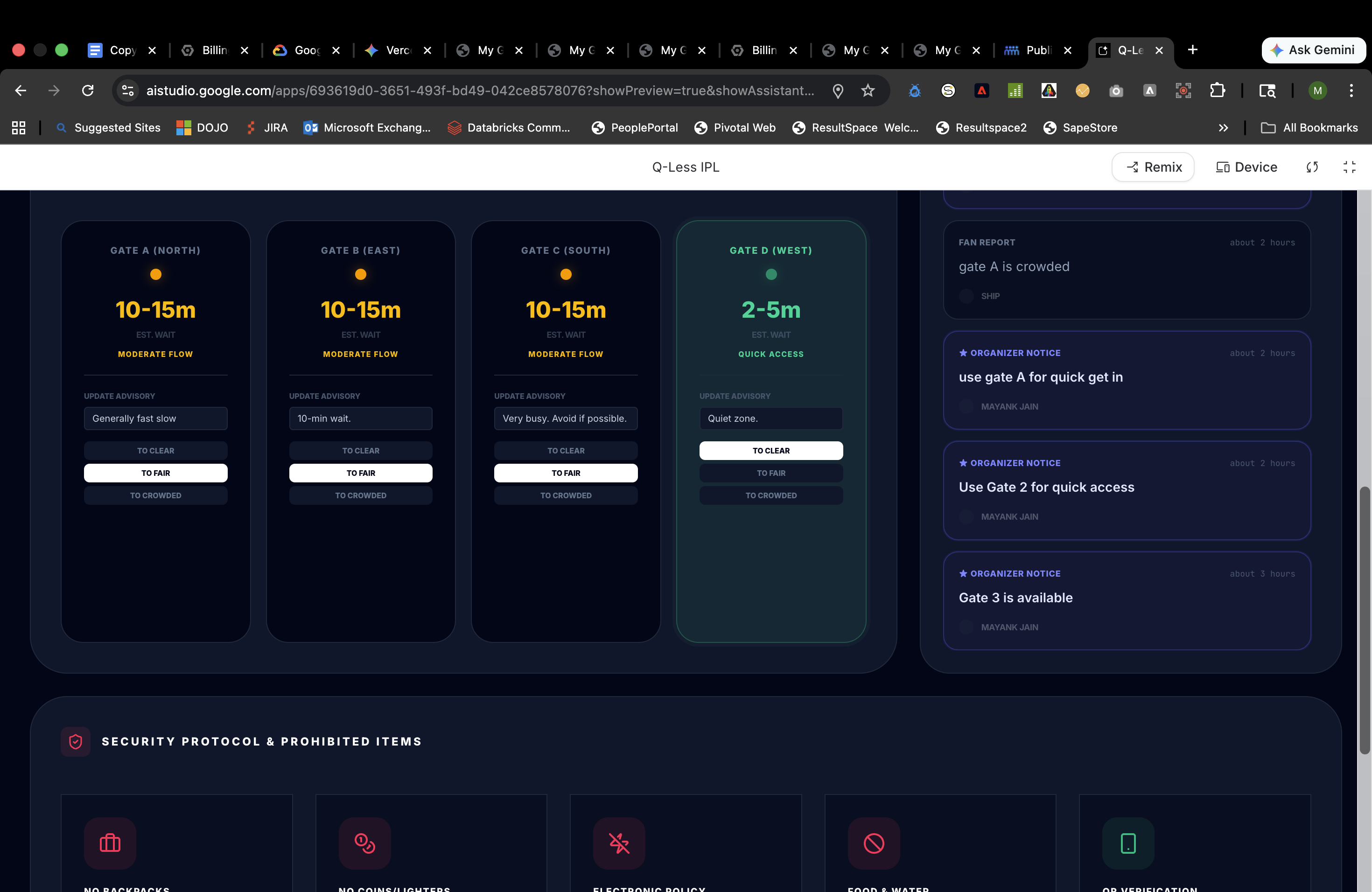Open the Chrome three-dot menu
This screenshot has height=892, width=1372.
pyautogui.click(x=1351, y=91)
